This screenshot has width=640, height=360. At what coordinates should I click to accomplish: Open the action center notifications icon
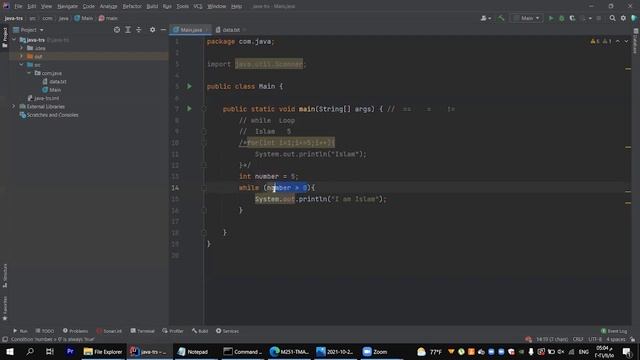627,351
